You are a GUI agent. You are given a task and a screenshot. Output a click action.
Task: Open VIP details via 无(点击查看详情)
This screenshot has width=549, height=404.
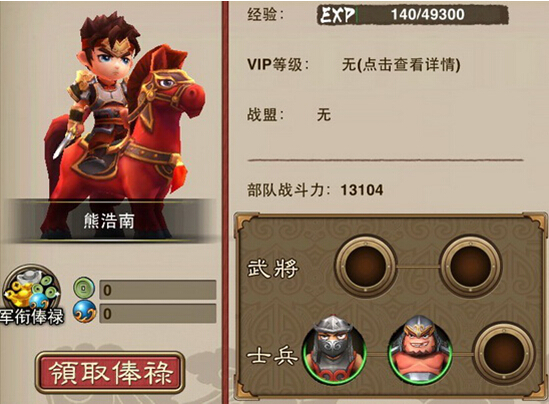[401, 65]
